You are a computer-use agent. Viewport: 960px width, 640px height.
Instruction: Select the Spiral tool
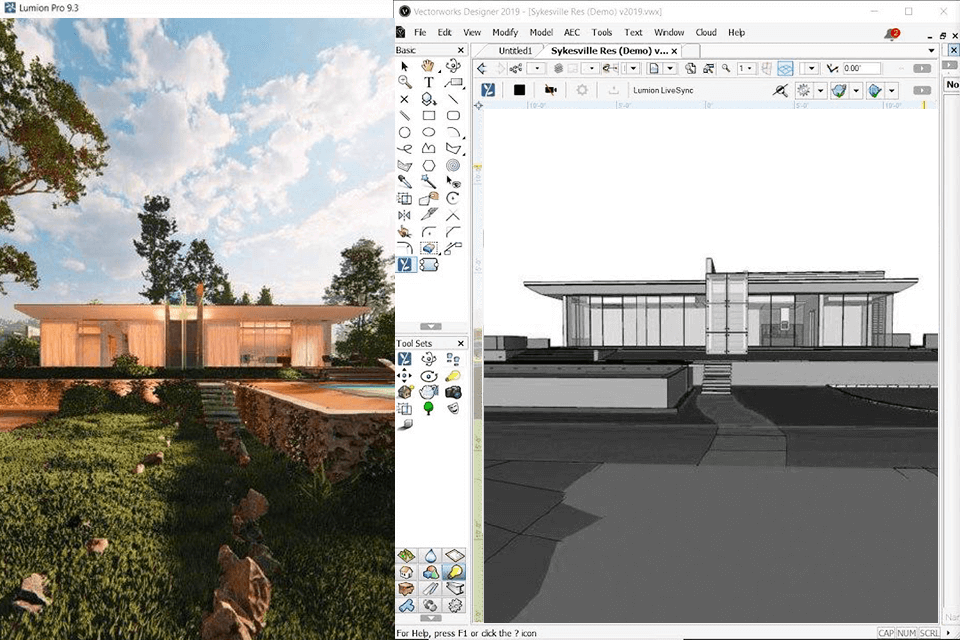pos(452,165)
